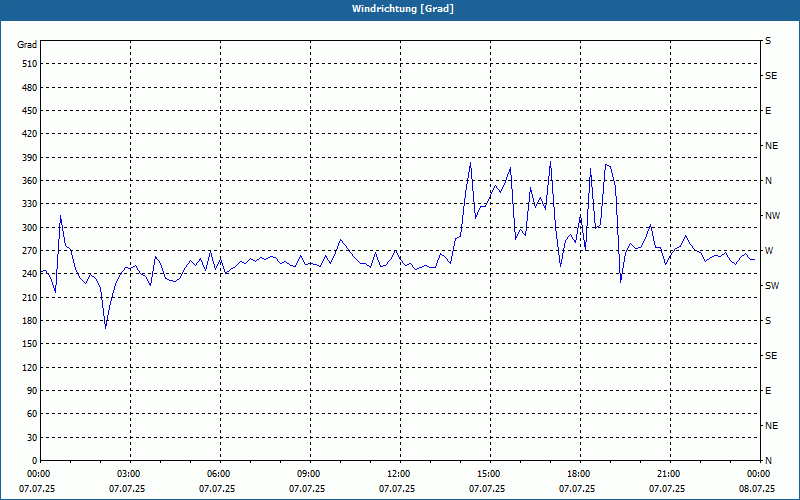Click the N compass label beside 360 gridline
This screenshot has width=800, height=500.
pyautogui.click(x=768, y=181)
